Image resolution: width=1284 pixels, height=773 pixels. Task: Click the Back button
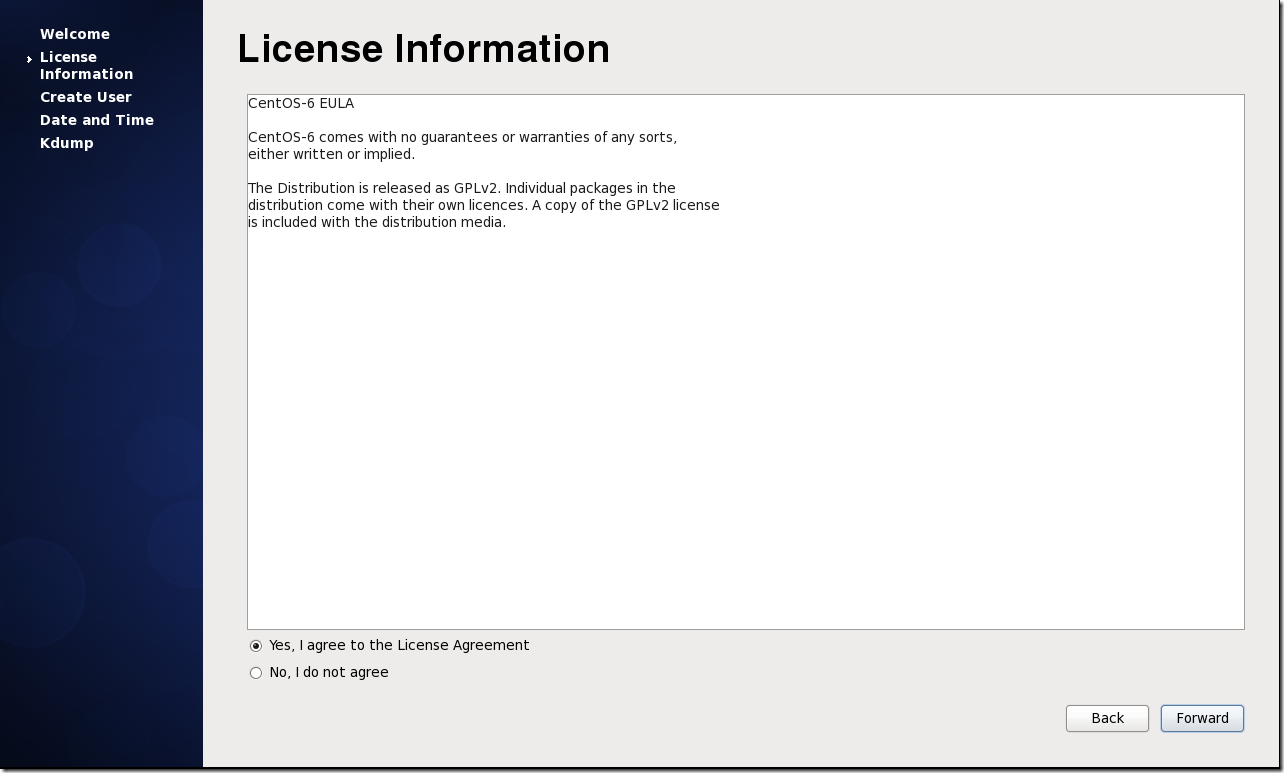tap(1107, 718)
